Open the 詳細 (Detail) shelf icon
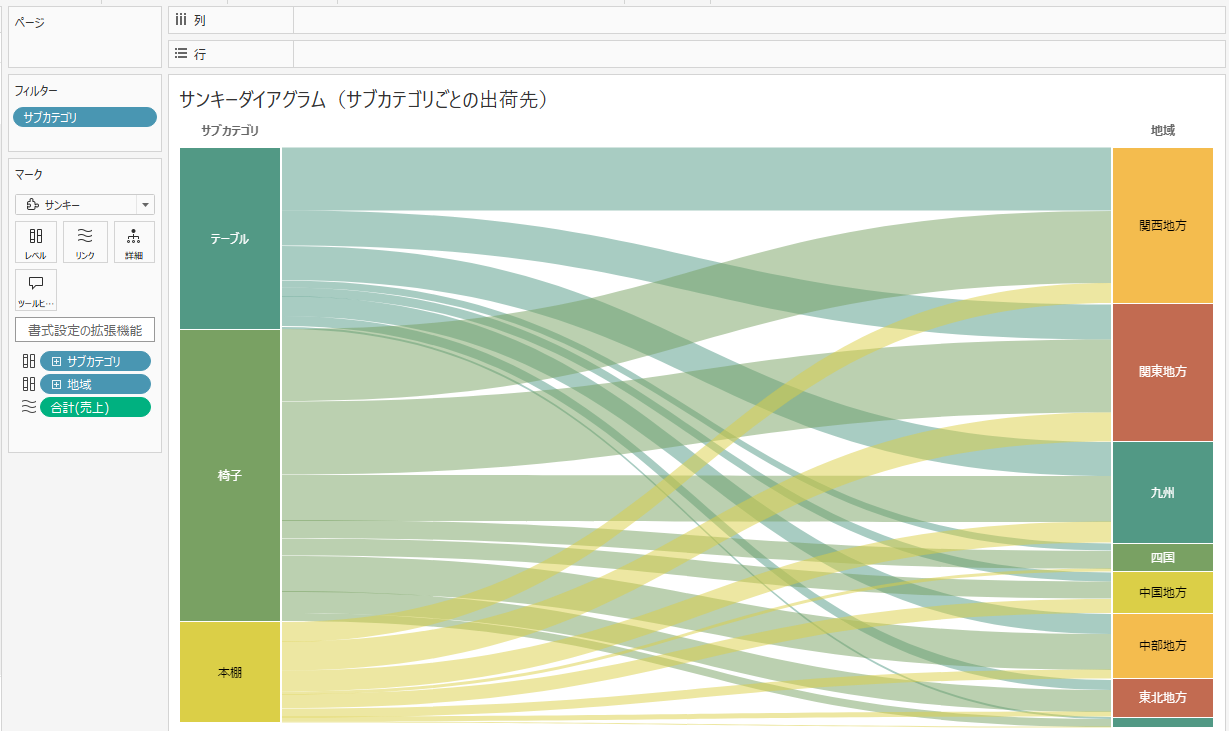The width and height of the screenshot is (1229, 731). click(134, 241)
